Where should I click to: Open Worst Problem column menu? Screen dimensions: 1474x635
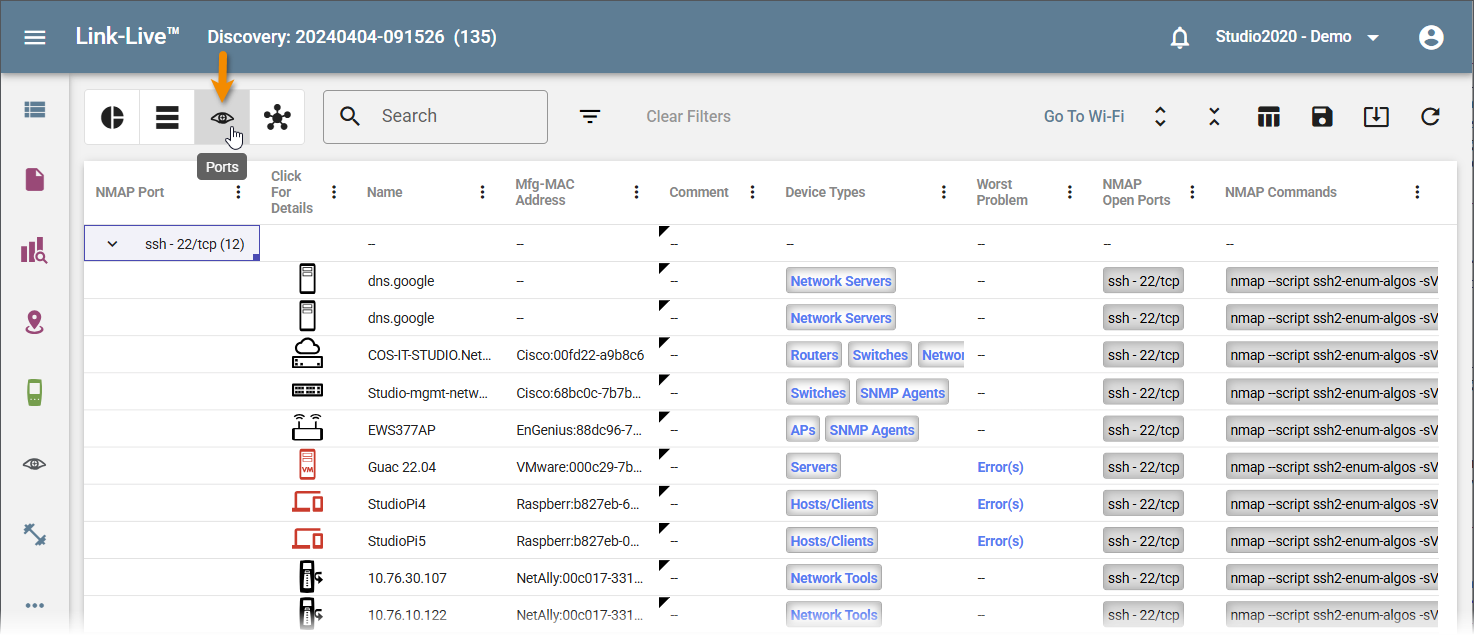[1070, 192]
